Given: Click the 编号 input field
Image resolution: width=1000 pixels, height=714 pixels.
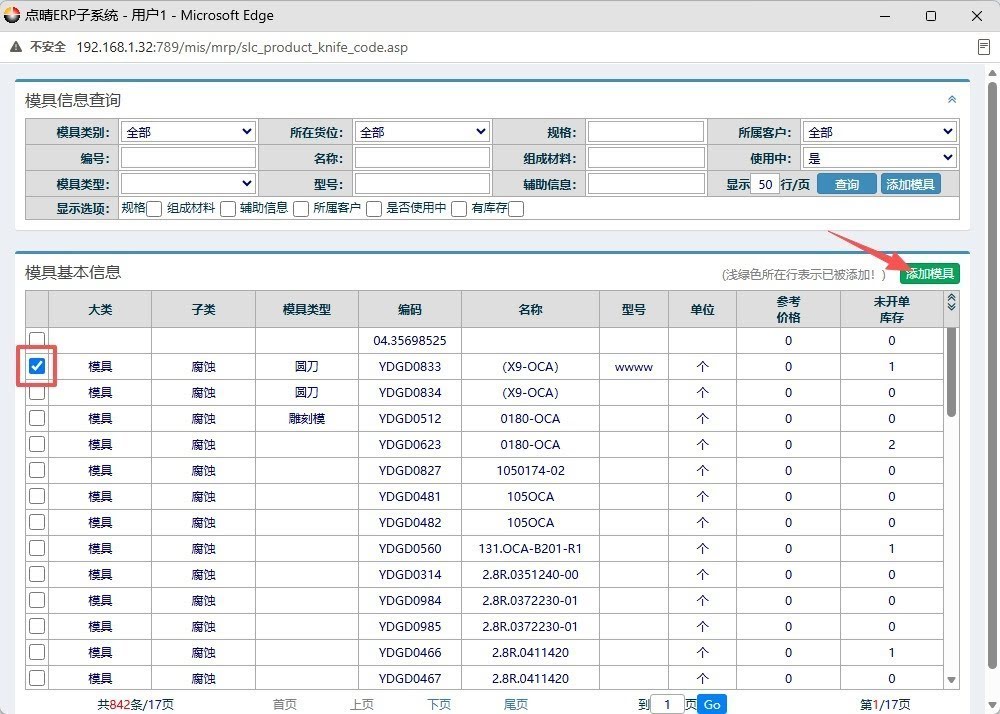Looking at the screenshot, I should point(188,157).
